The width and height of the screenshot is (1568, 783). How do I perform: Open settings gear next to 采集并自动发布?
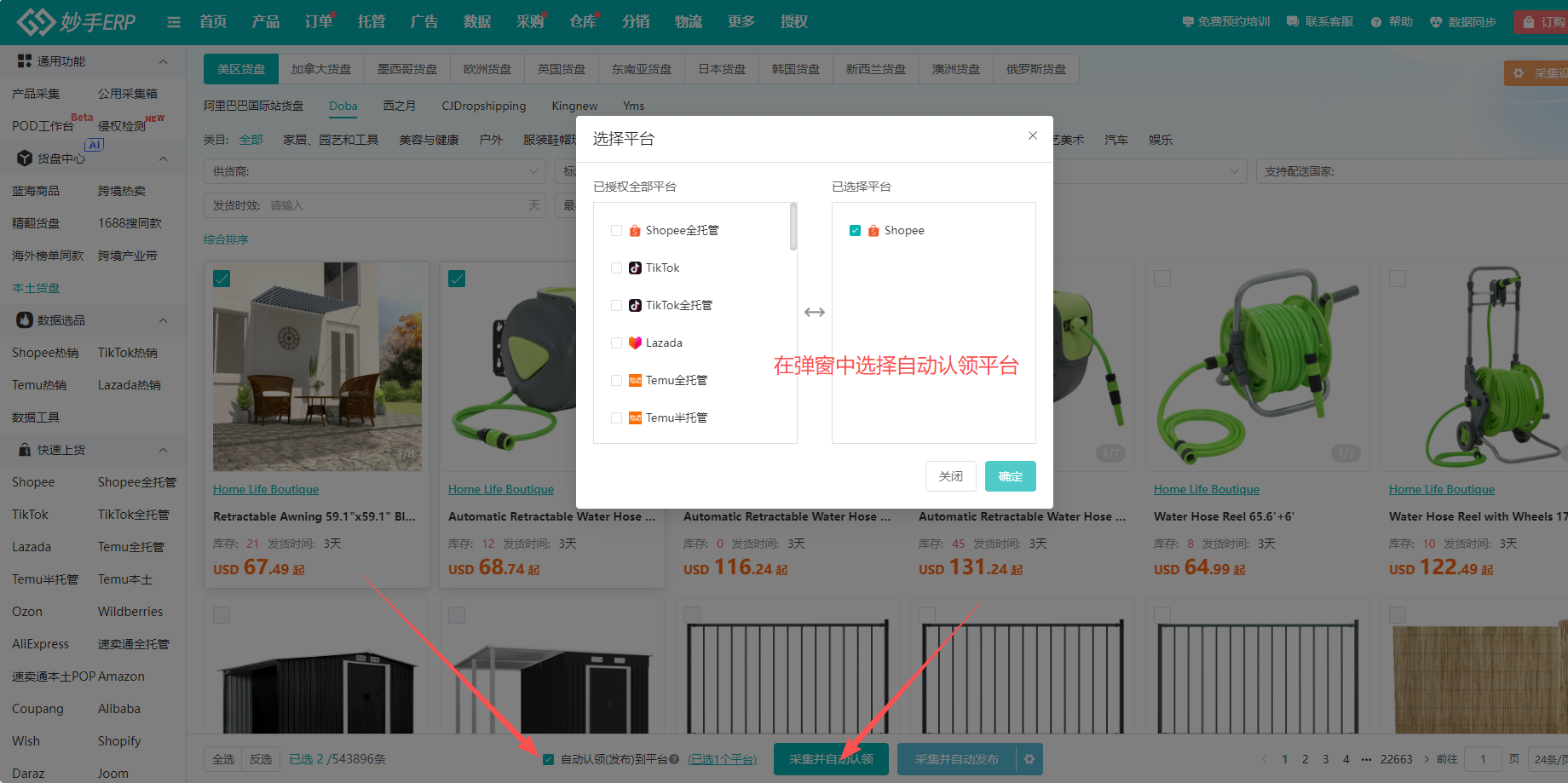[1029, 759]
